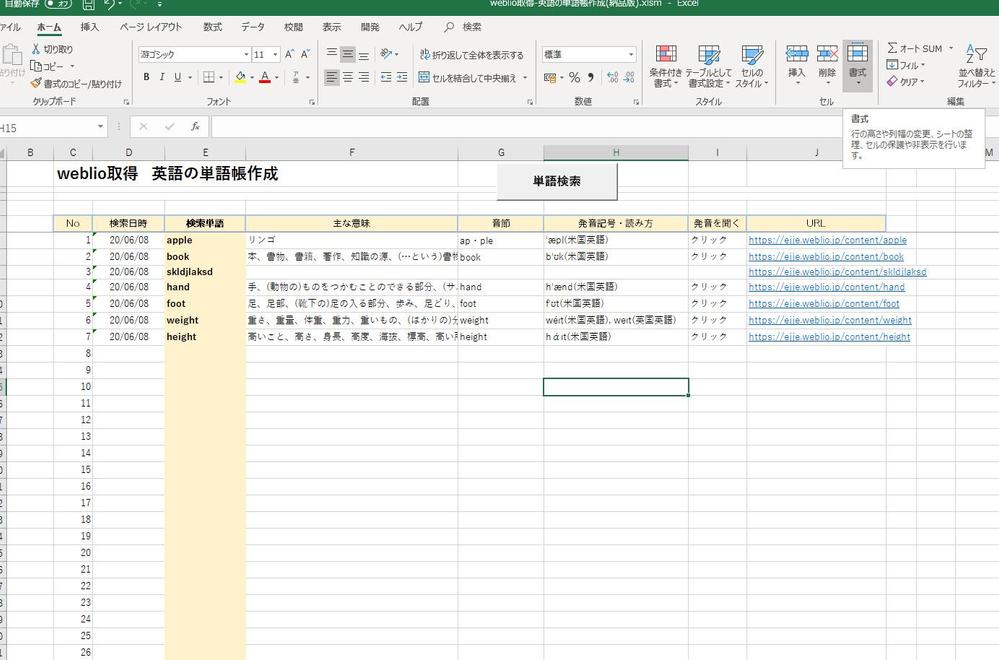Viewport: 999px width, 660px height.
Task: Select cell with word 'height'
Action: (x=205, y=337)
